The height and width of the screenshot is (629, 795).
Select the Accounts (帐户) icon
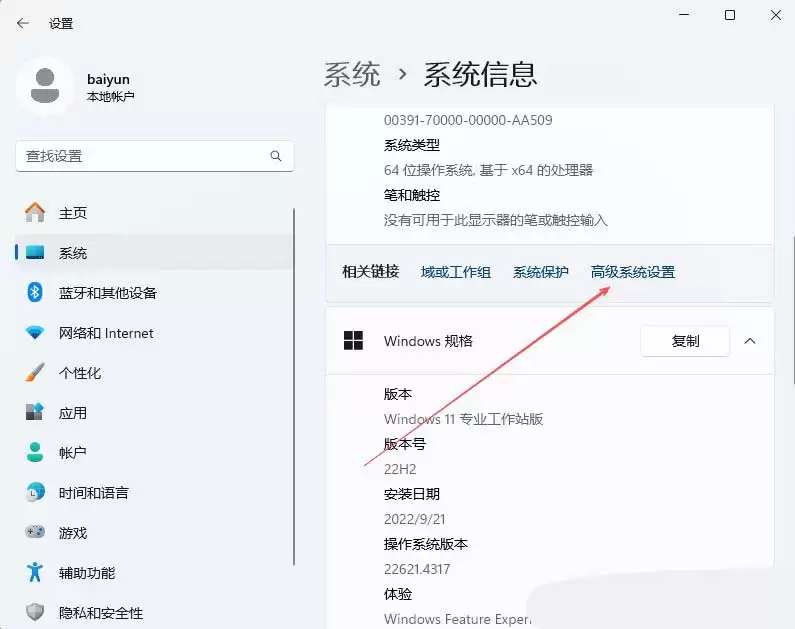(x=35, y=453)
